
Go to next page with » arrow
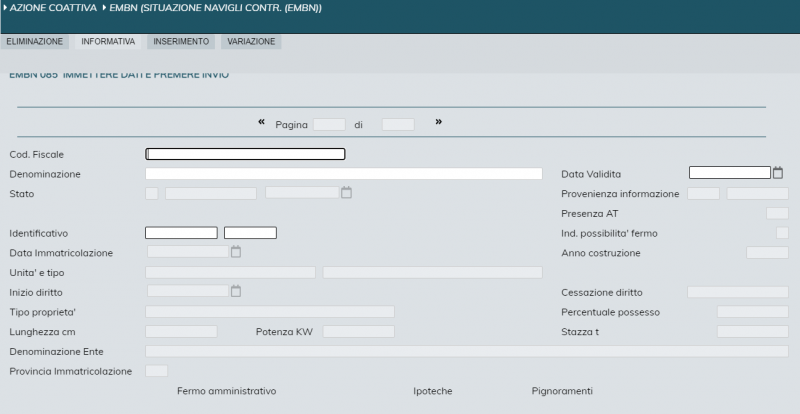click(x=438, y=122)
